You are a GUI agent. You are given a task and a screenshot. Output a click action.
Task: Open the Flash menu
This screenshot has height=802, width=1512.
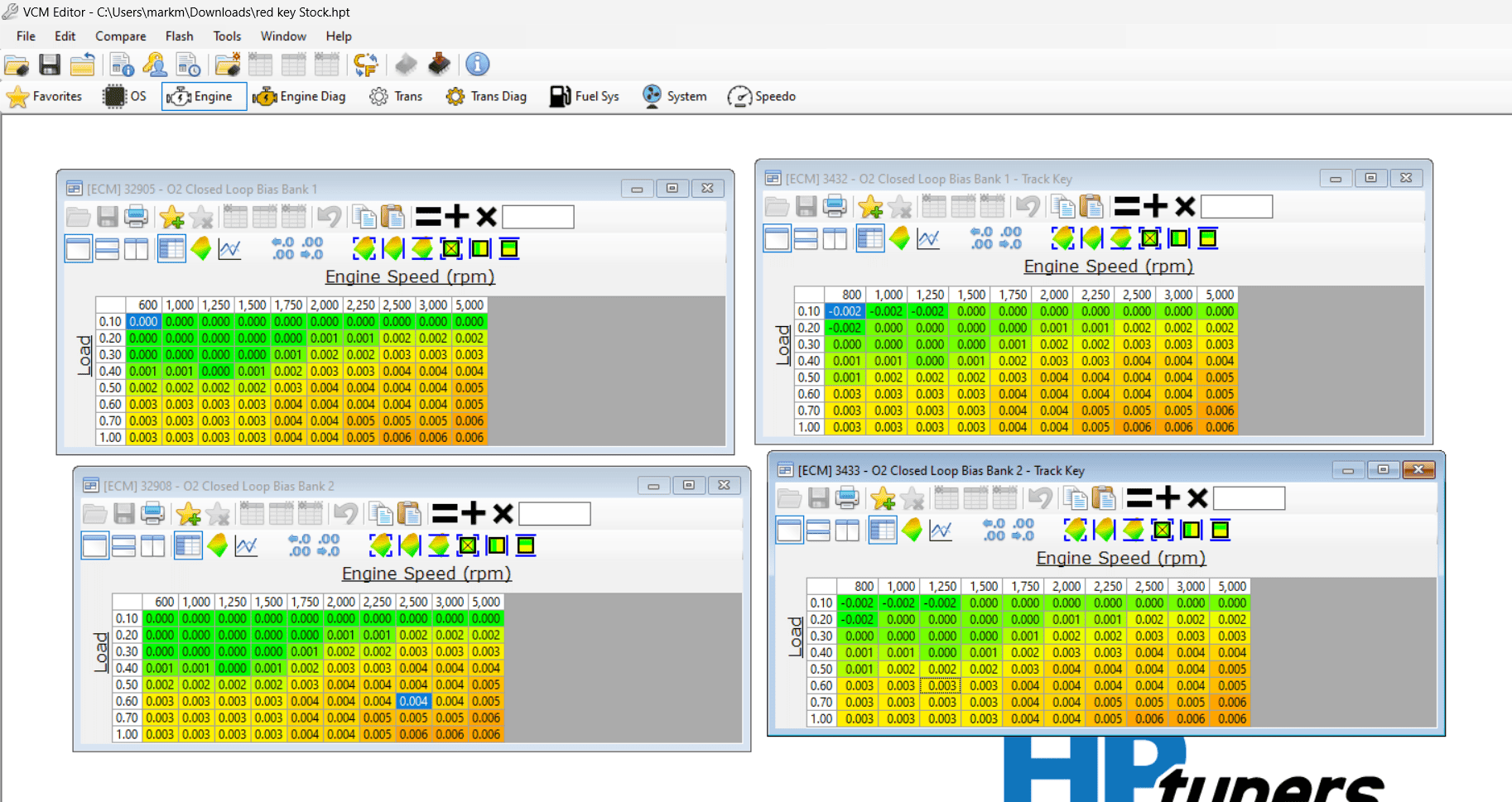pos(179,36)
